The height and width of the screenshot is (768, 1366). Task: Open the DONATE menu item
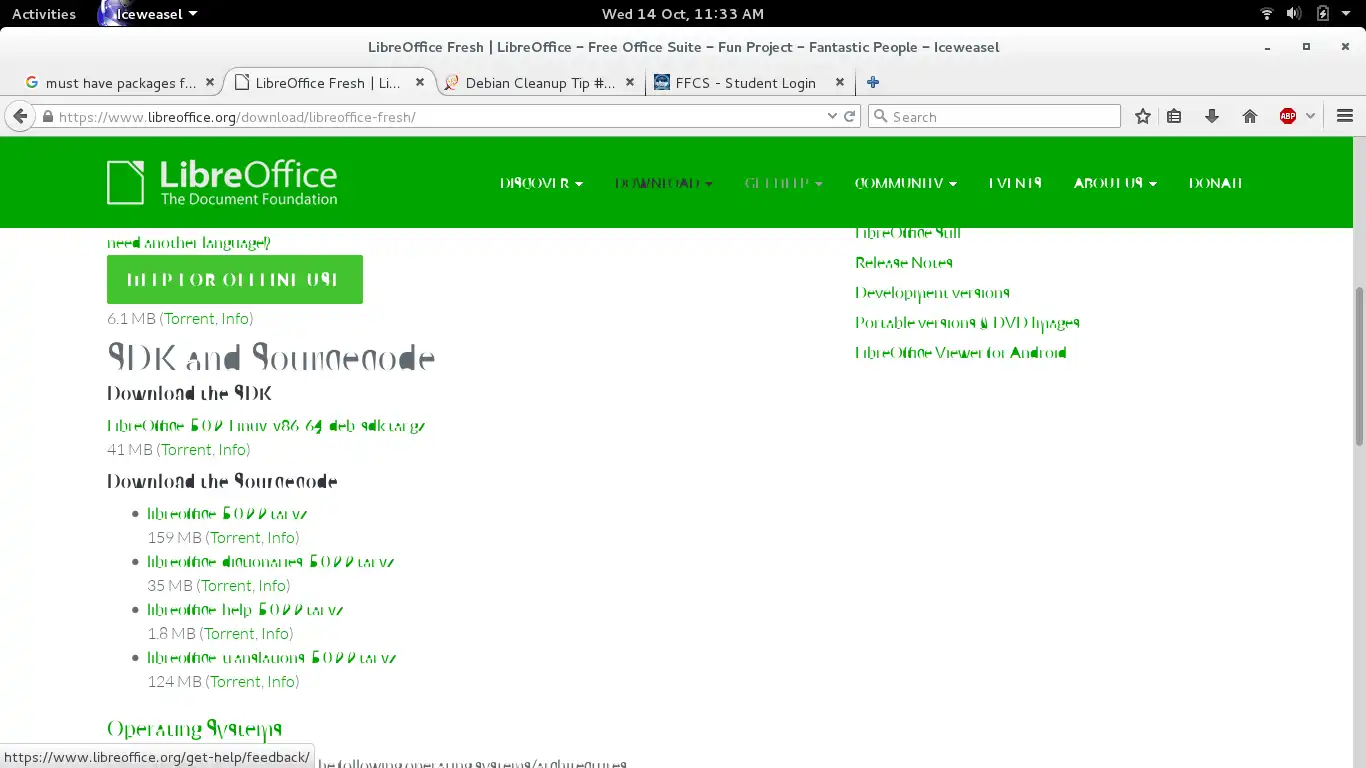(x=1215, y=183)
